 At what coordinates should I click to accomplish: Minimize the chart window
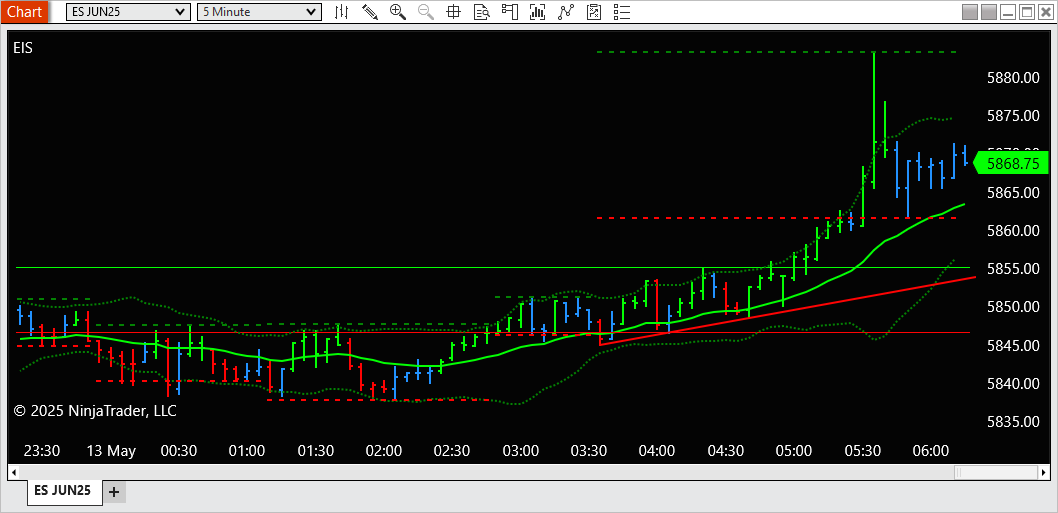pos(1008,11)
